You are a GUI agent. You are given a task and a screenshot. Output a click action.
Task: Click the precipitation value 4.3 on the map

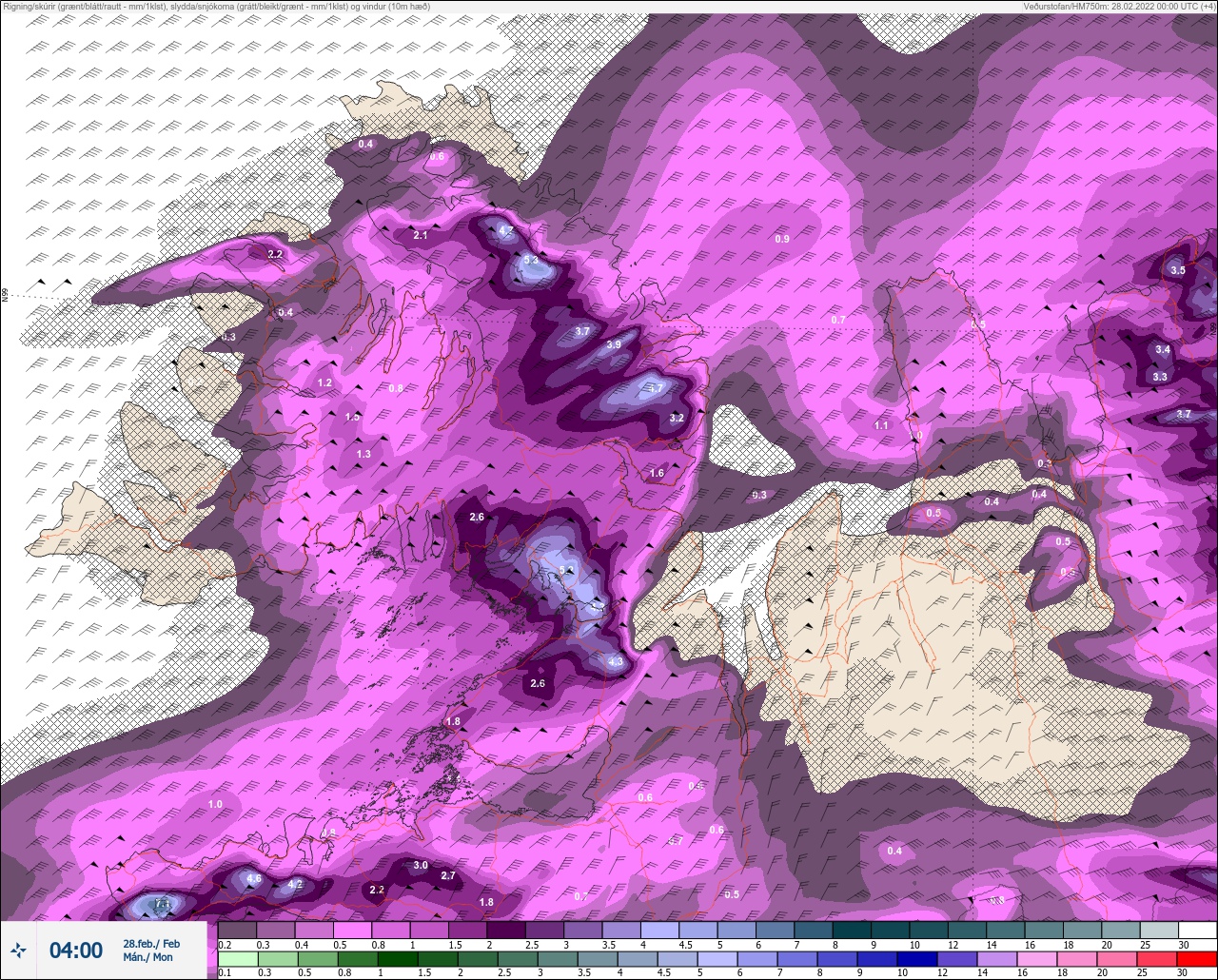click(615, 662)
